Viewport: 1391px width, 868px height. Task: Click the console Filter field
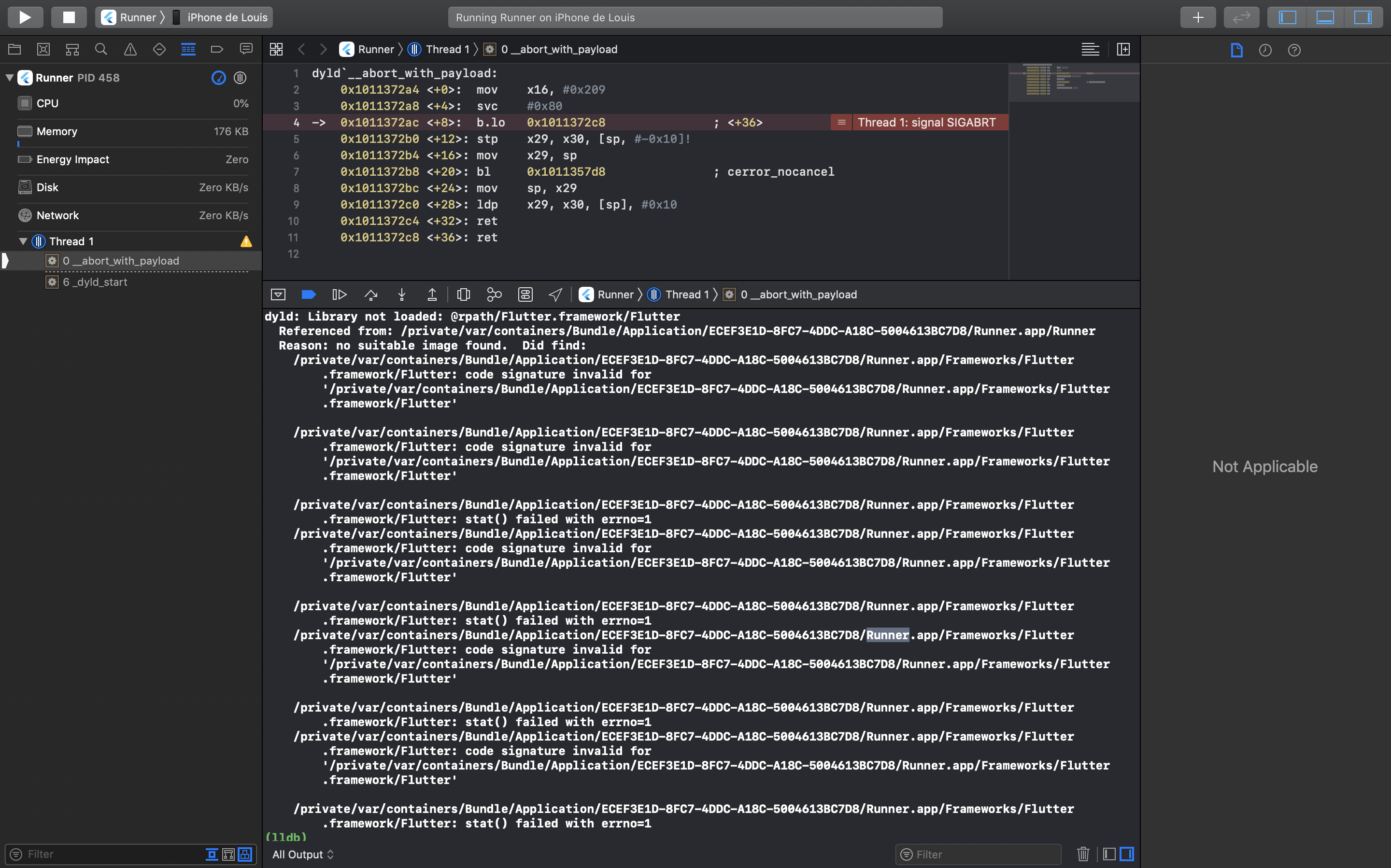pyautogui.click(x=978, y=854)
